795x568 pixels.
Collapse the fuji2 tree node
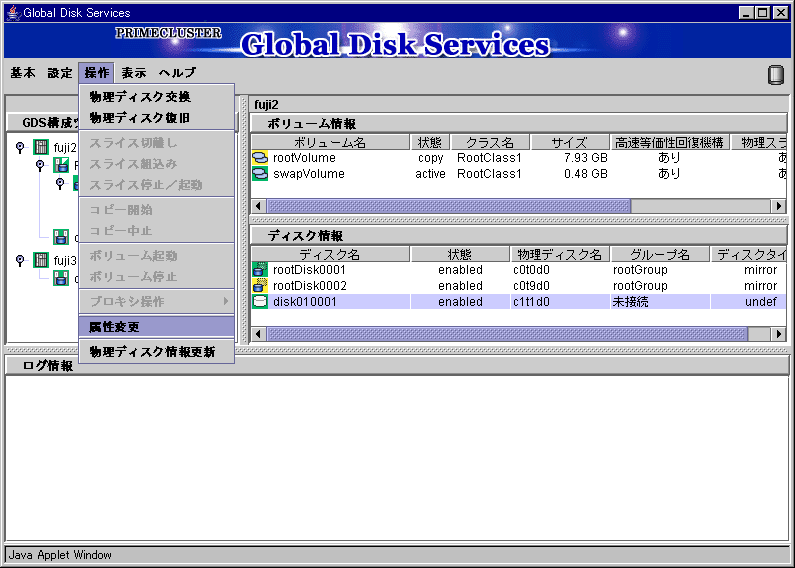point(20,147)
